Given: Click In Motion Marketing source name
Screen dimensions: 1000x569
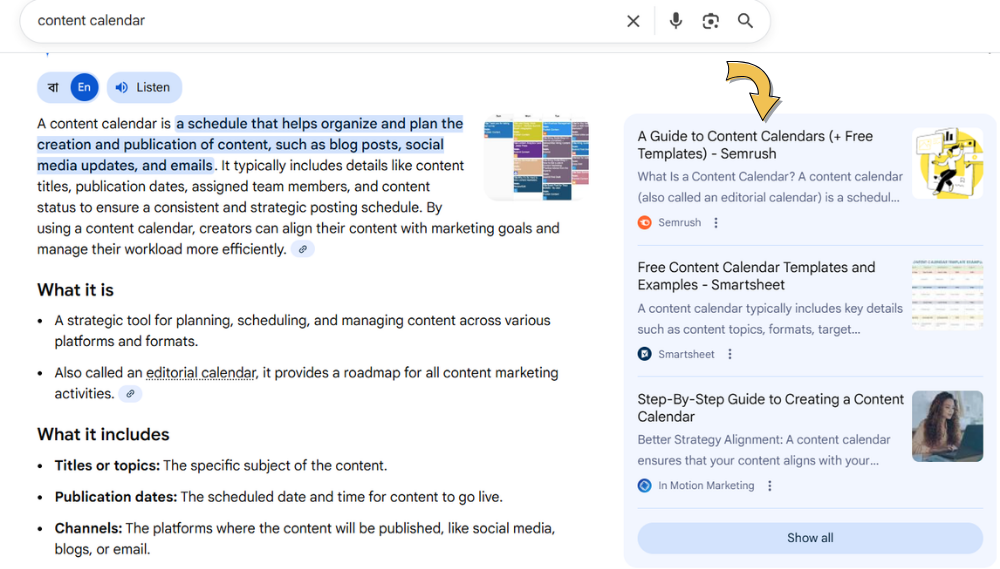Looking at the screenshot, I should point(706,485).
